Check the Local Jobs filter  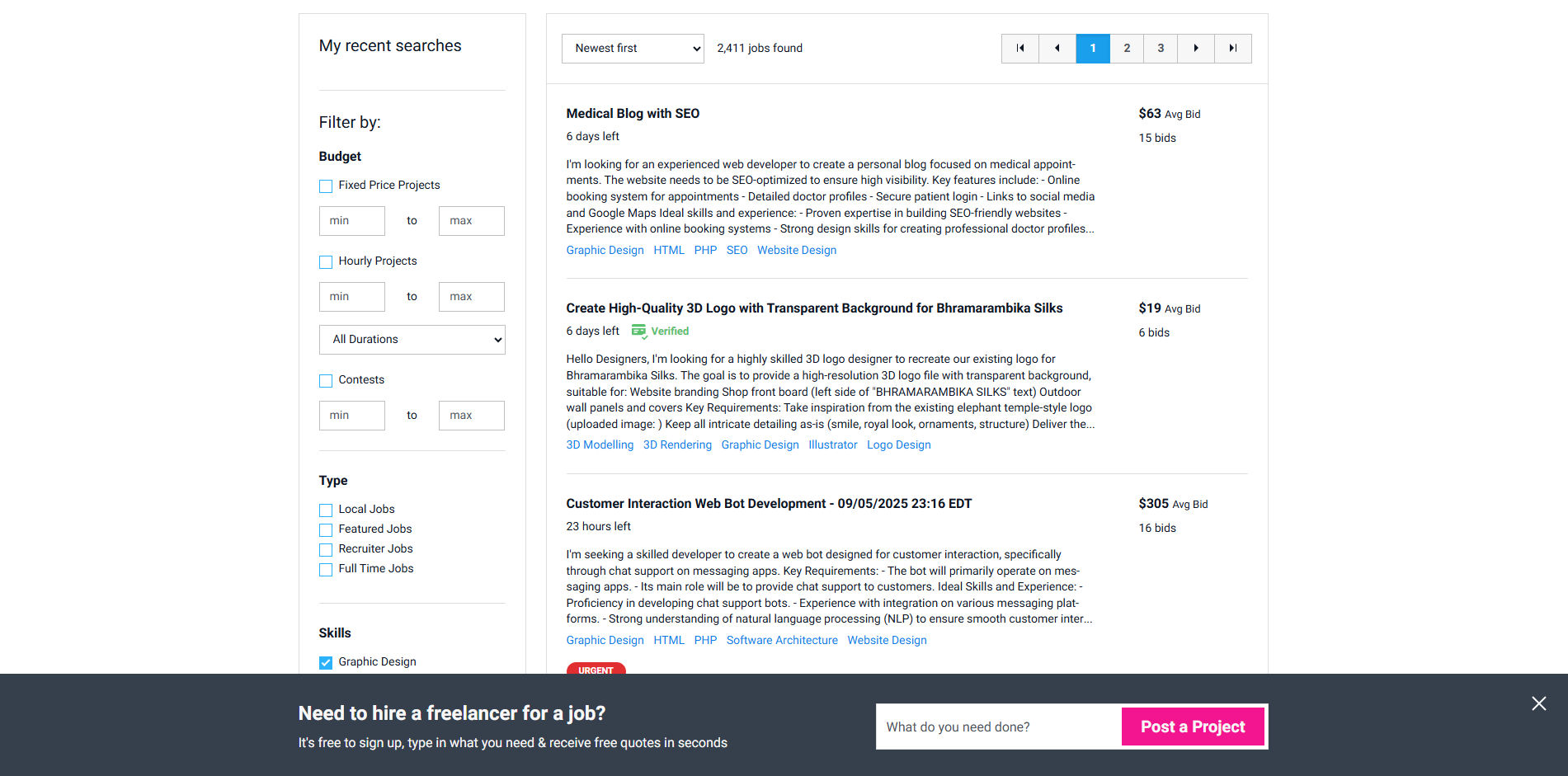click(x=325, y=510)
